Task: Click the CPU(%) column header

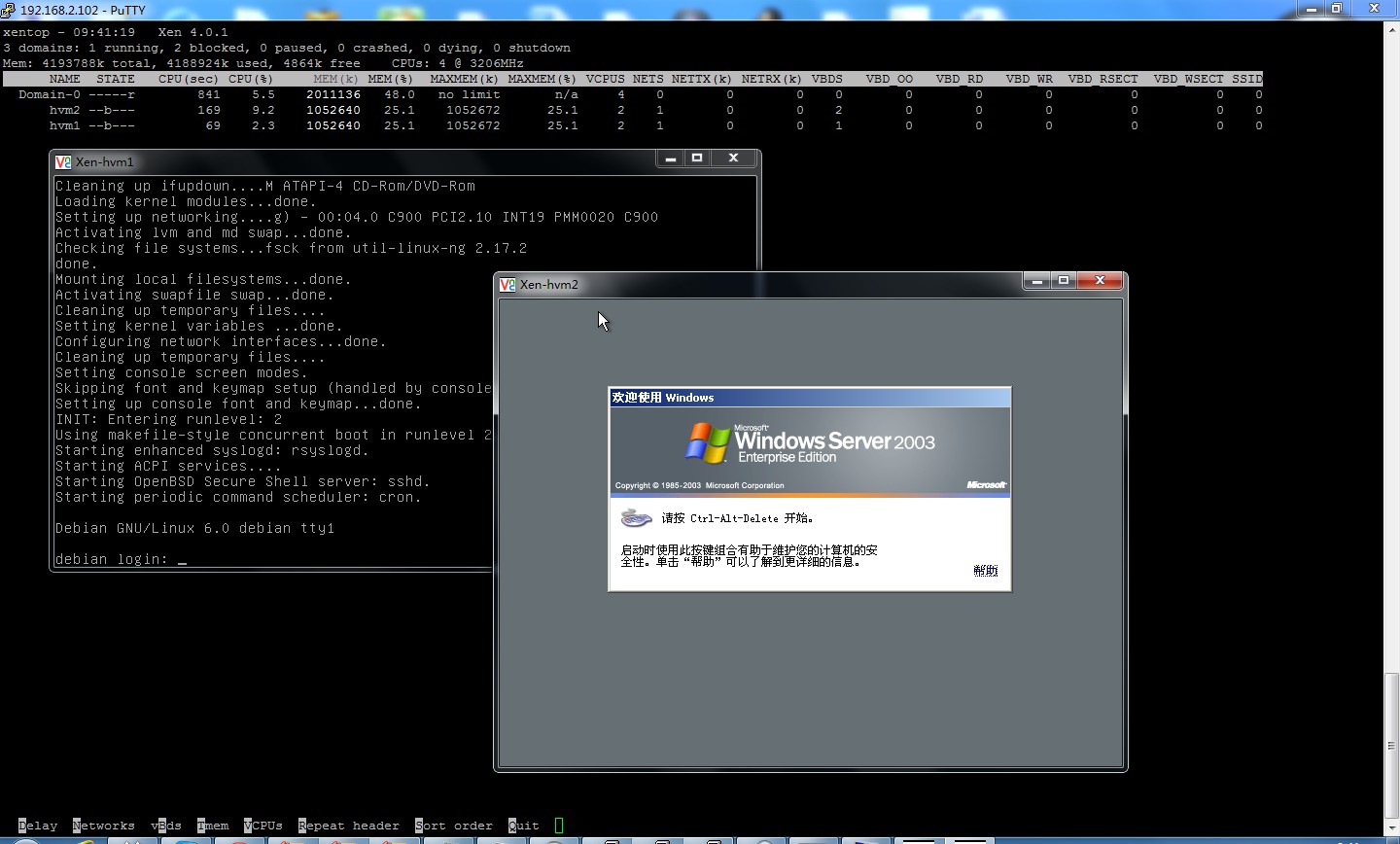Action: [252, 79]
